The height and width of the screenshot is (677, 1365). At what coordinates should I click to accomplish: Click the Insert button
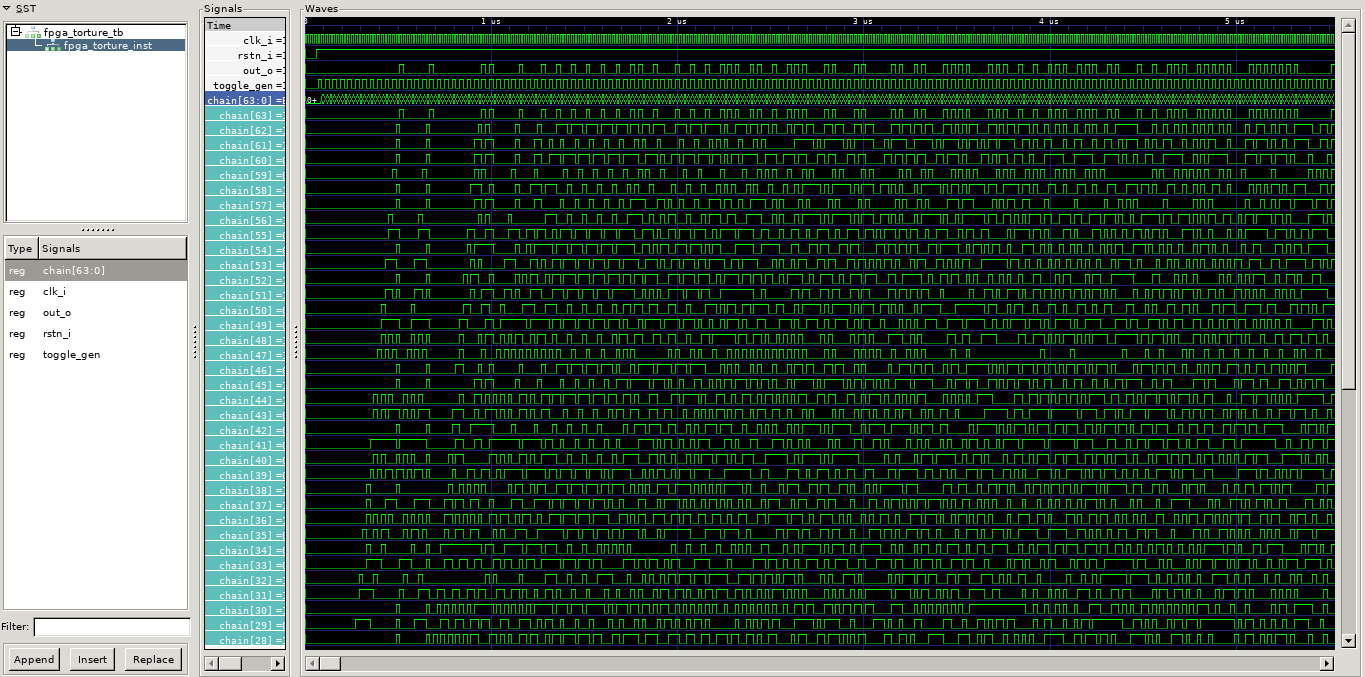click(x=92, y=659)
